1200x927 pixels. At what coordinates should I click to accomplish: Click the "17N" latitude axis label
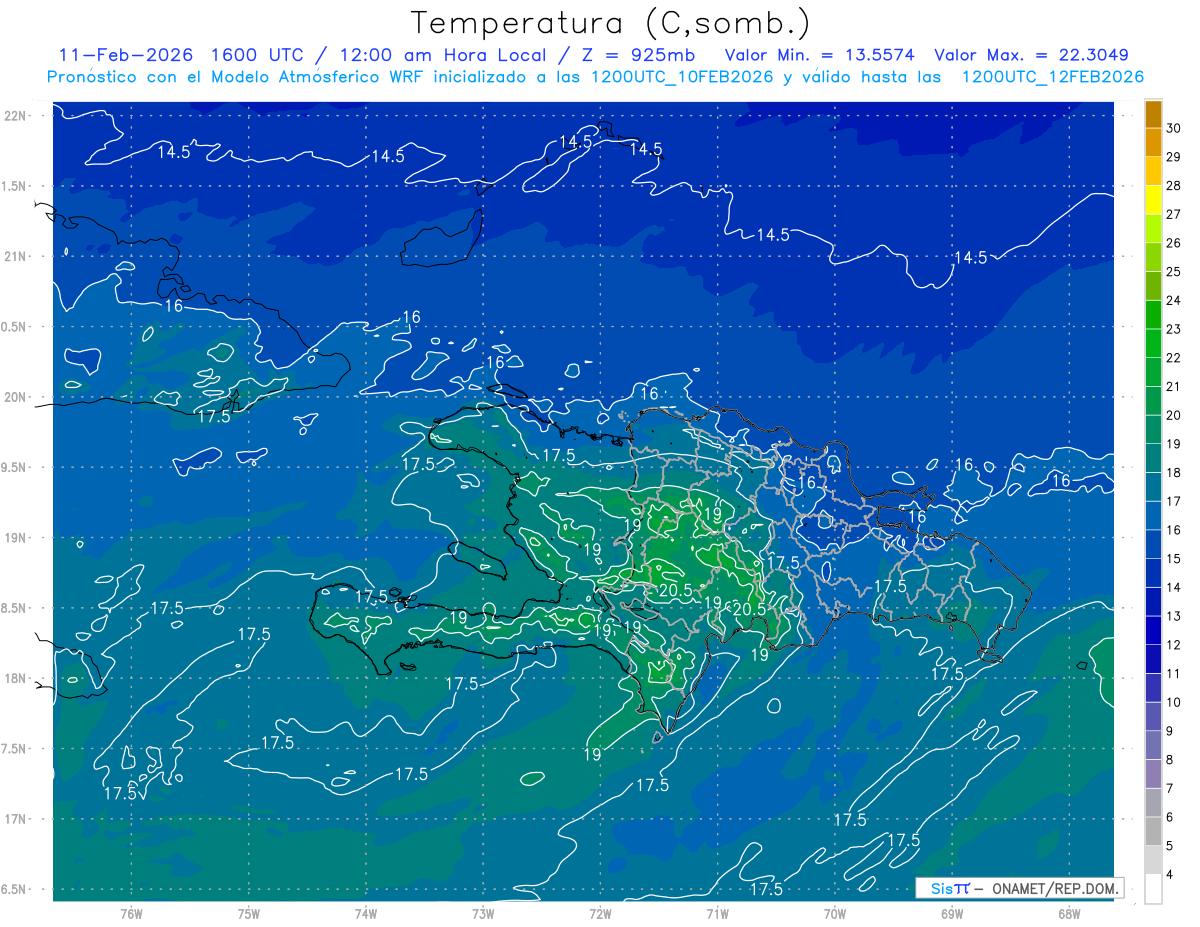pyautogui.click(x=16, y=819)
